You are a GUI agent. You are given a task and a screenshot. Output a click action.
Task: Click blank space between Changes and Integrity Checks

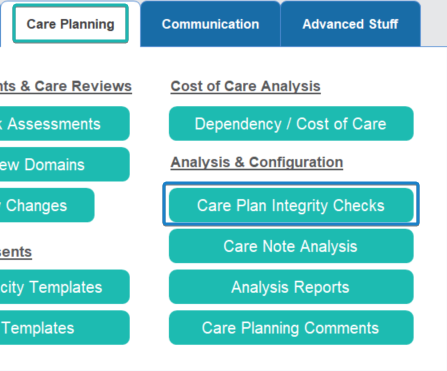pyautogui.click(x=129, y=205)
